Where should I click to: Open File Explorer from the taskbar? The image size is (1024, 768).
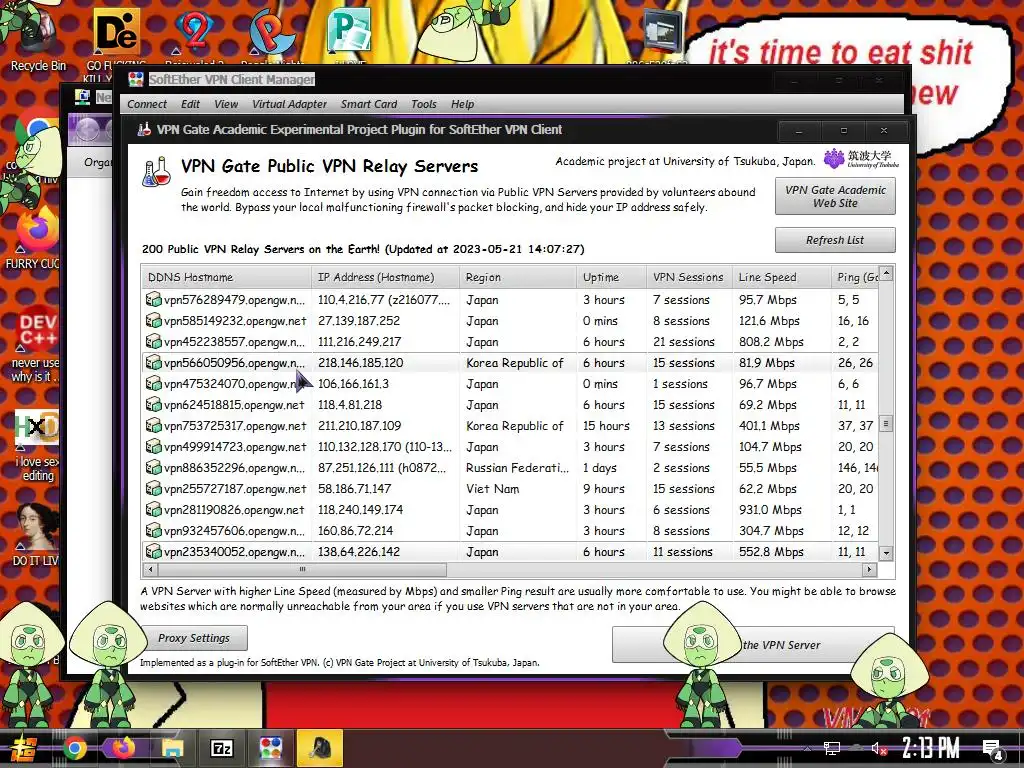pyautogui.click(x=172, y=748)
